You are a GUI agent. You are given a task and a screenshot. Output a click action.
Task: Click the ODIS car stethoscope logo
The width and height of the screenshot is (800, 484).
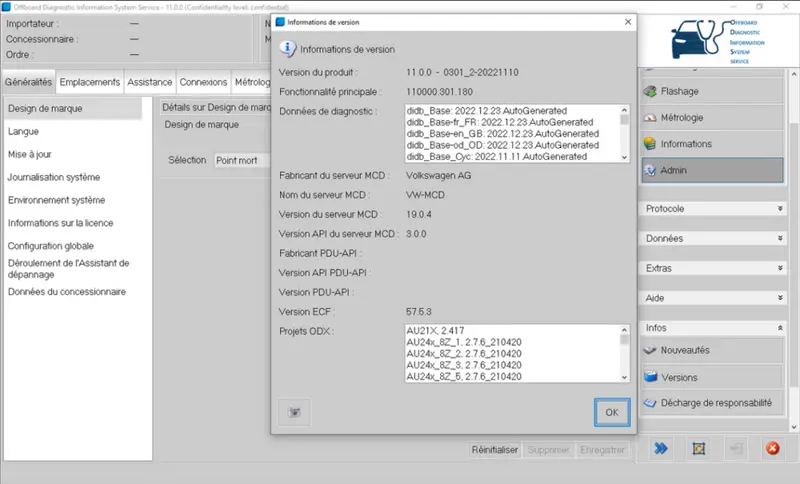pos(718,40)
